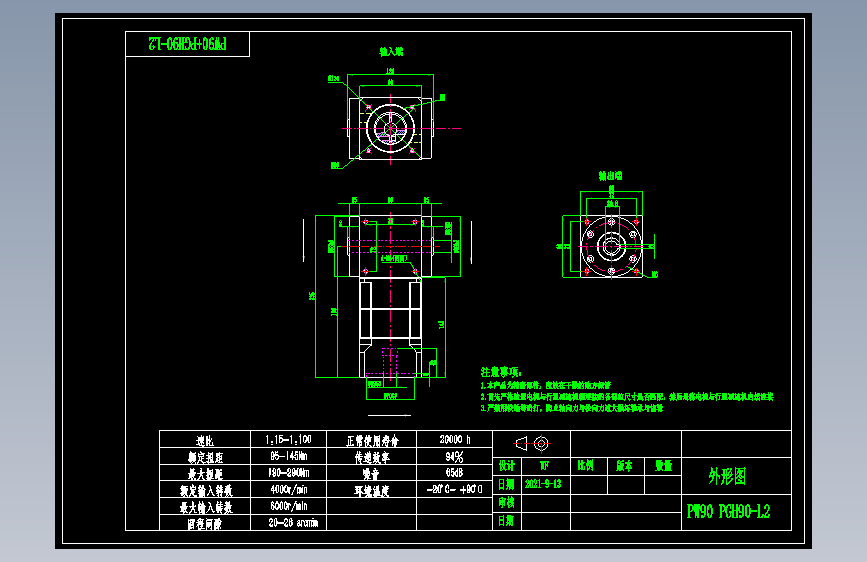Click the '最大扭矩' table cell
This screenshot has height=562, width=867.
point(205,473)
